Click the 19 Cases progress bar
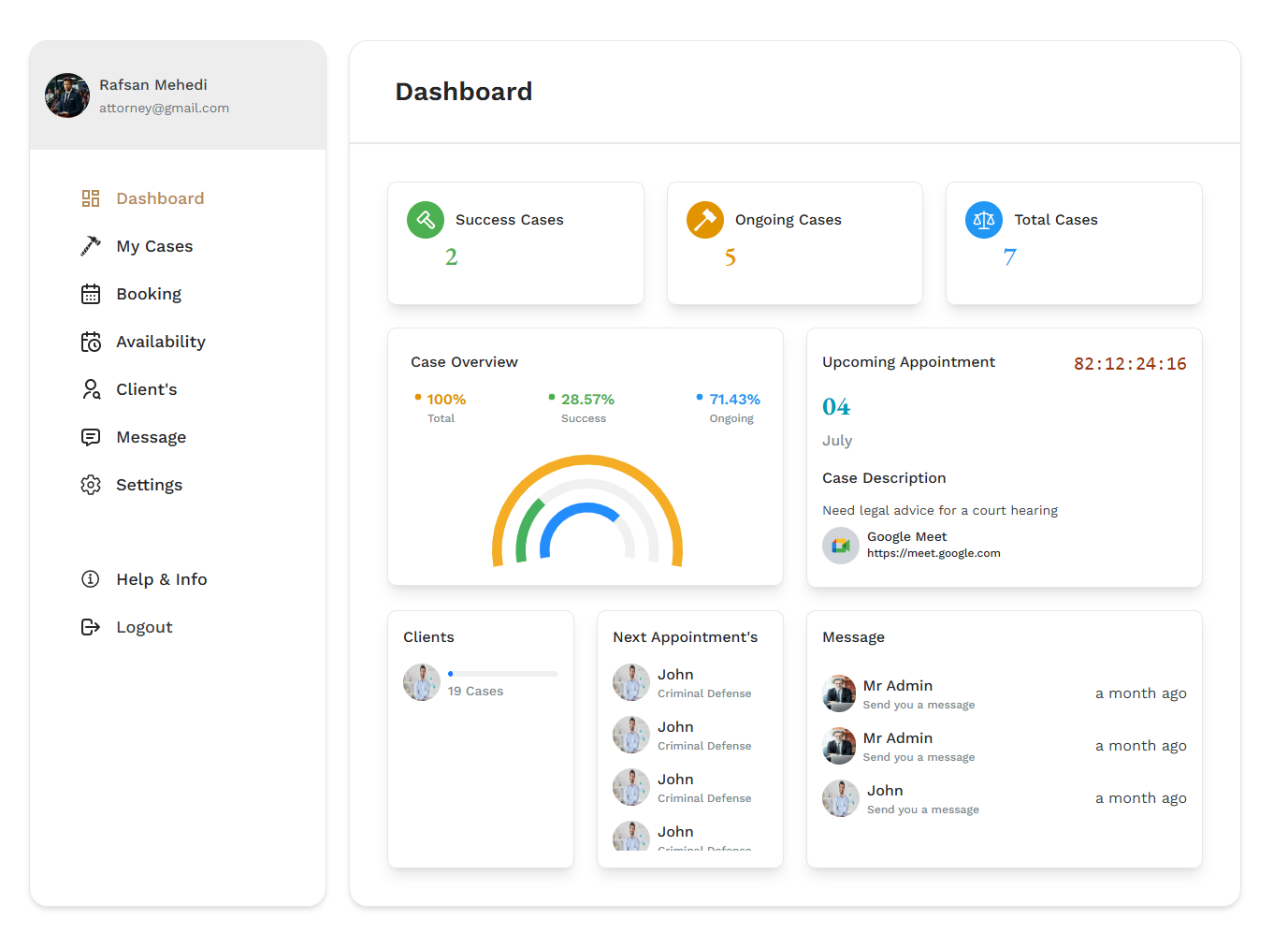This screenshot has width=1288, height=948. (503, 674)
